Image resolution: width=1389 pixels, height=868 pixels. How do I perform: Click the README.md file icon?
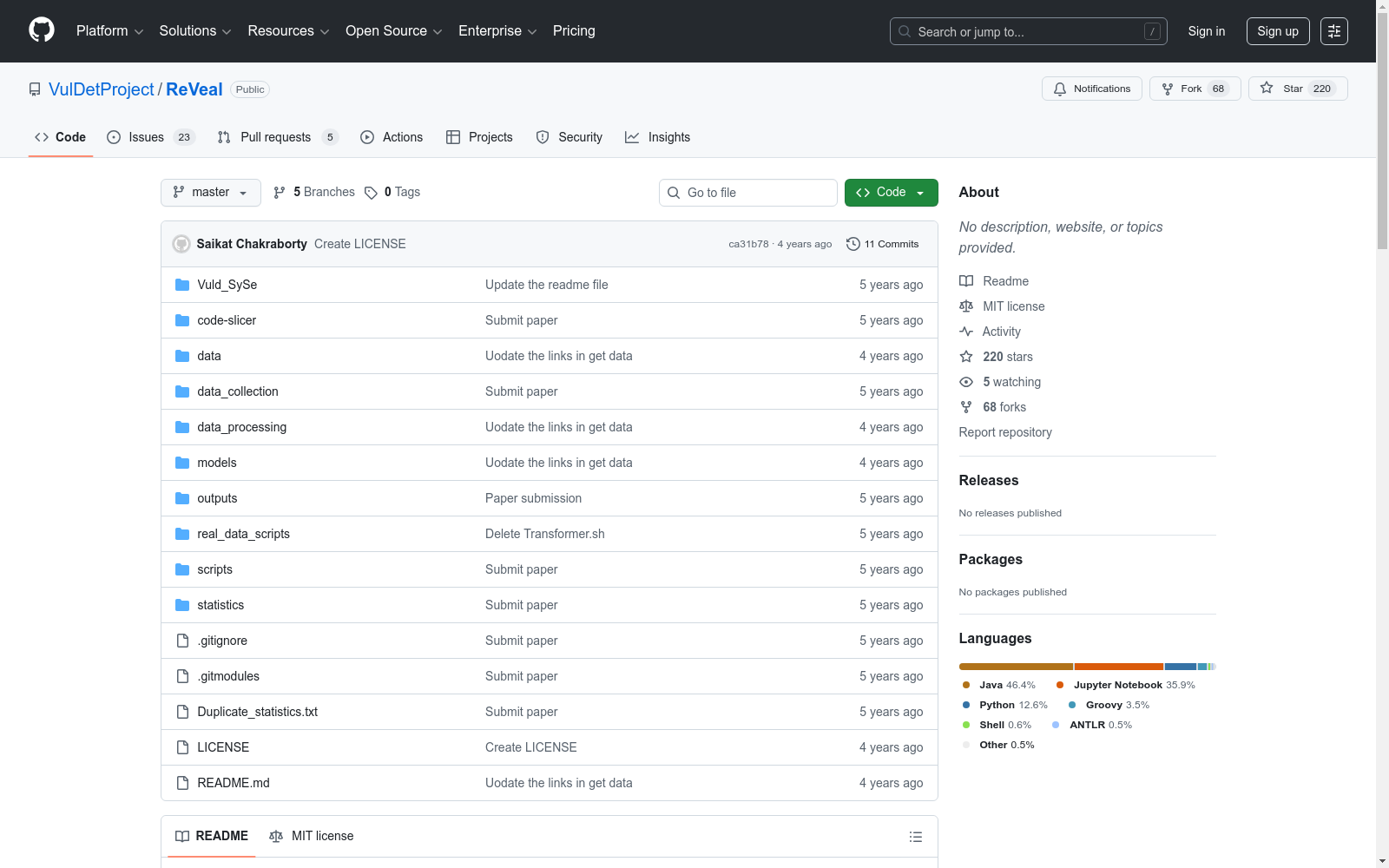(182, 783)
